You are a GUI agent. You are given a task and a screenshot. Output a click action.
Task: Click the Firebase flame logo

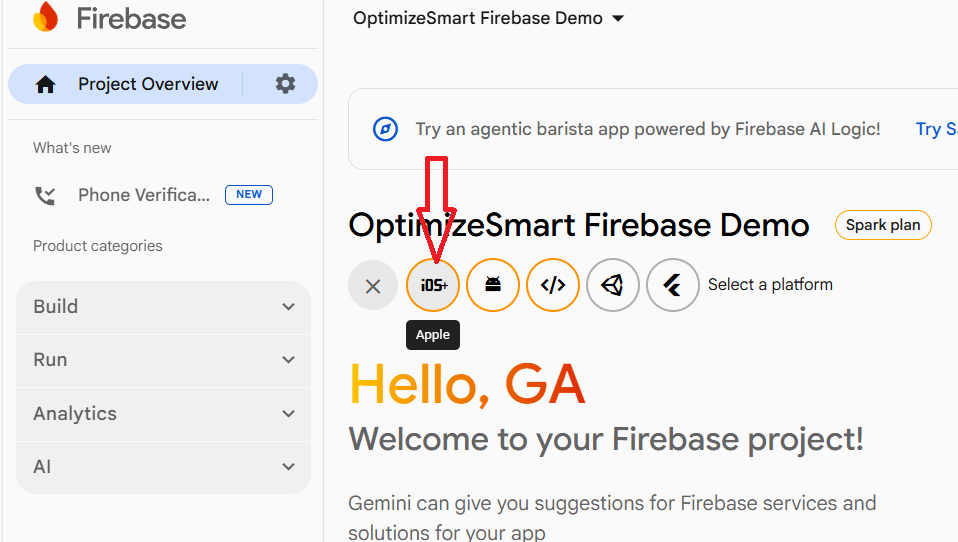point(46,16)
